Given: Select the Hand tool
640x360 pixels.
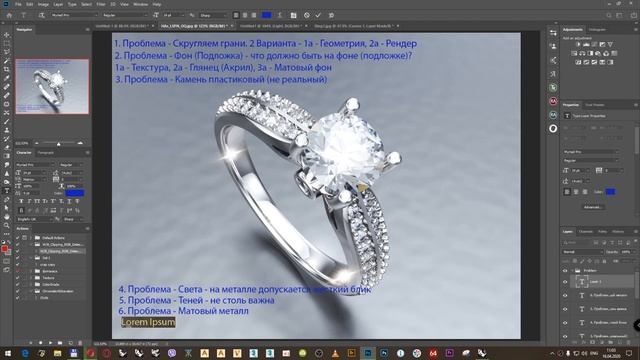Looking at the screenshot, I should click(7, 217).
